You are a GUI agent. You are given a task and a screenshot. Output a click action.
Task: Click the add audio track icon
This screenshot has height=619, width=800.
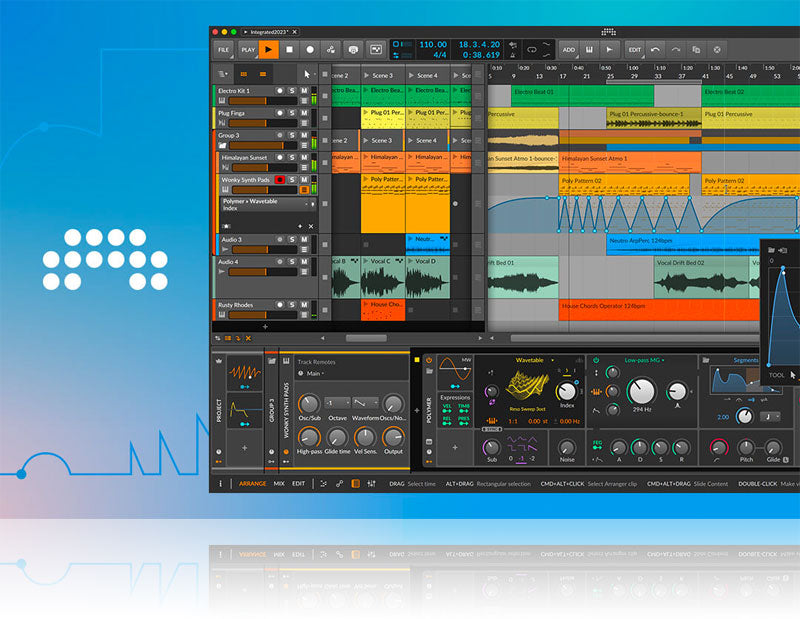[609, 49]
